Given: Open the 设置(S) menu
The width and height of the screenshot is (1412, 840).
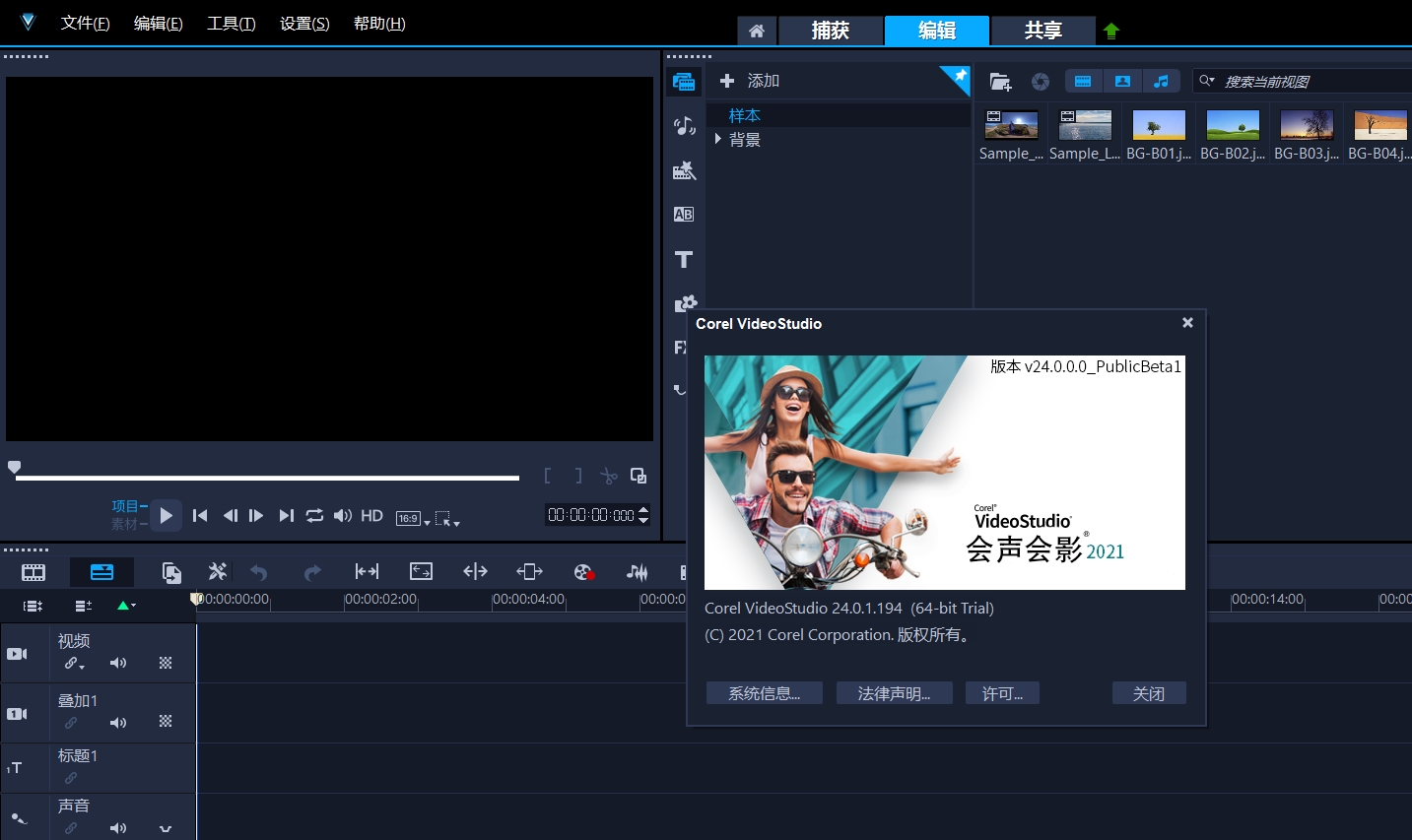Looking at the screenshot, I should [x=304, y=23].
